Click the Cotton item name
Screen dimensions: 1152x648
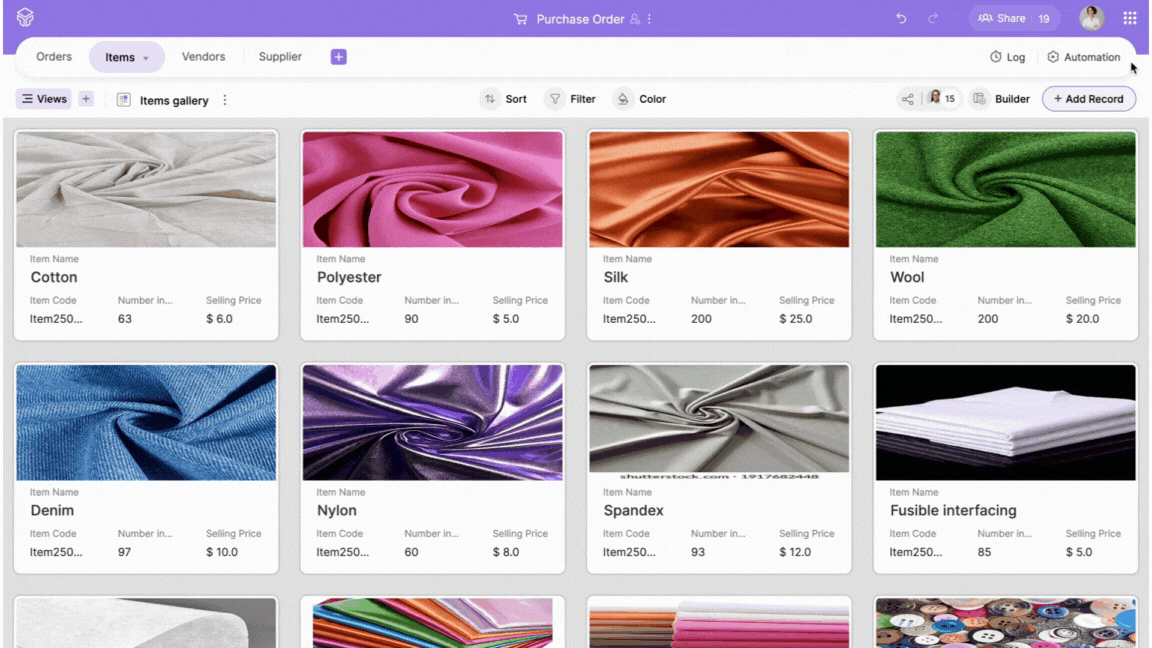tap(54, 277)
